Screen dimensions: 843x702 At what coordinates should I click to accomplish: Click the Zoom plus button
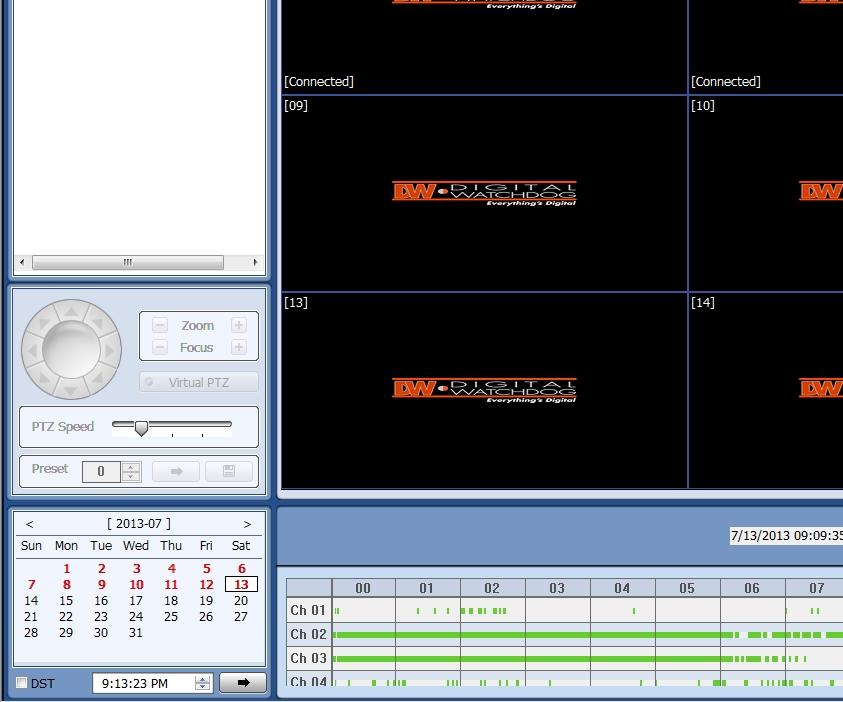[239, 325]
